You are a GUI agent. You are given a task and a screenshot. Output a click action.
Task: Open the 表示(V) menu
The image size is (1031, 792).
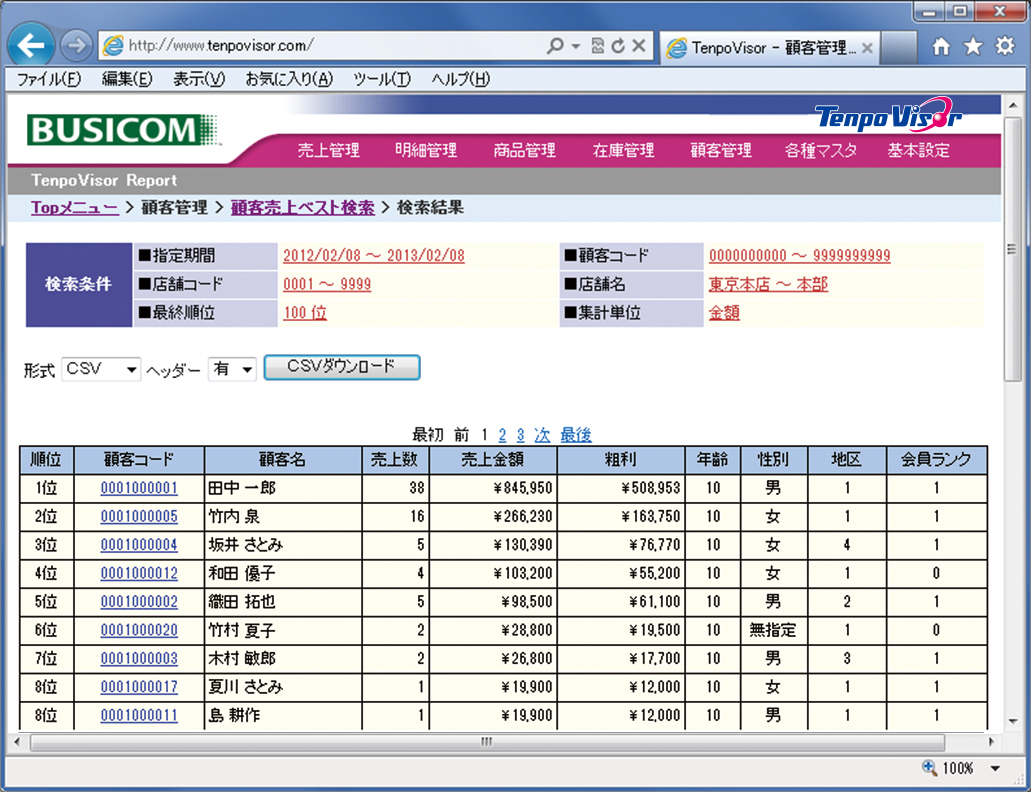[199, 80]
